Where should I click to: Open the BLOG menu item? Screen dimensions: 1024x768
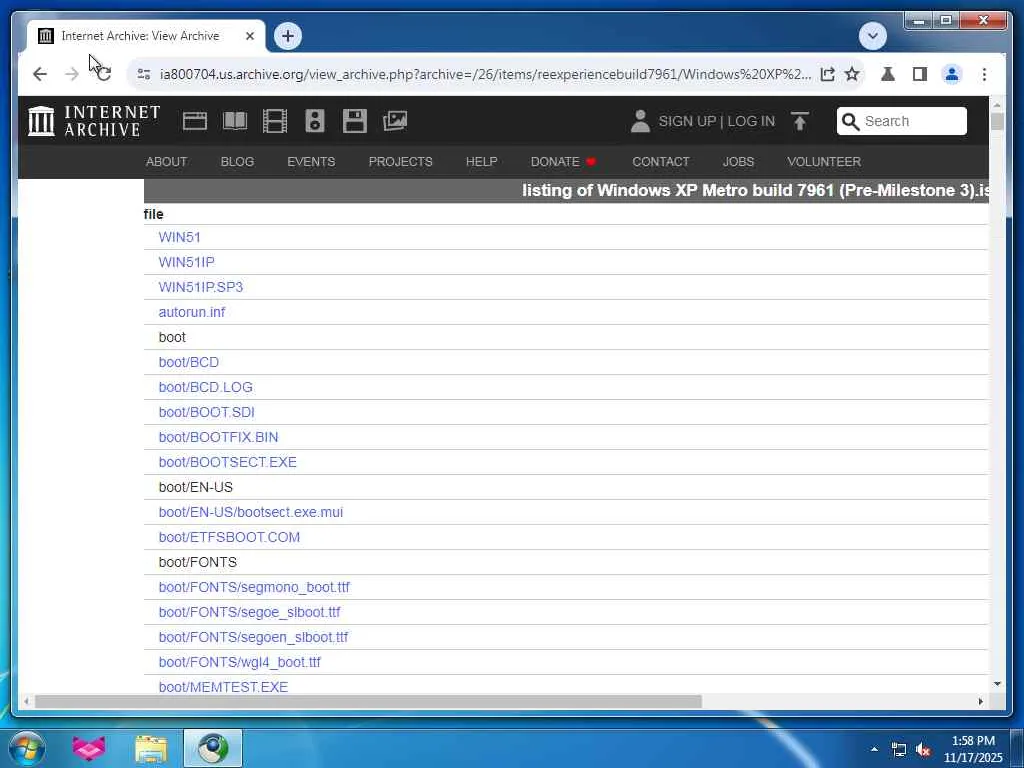point(237,161)
